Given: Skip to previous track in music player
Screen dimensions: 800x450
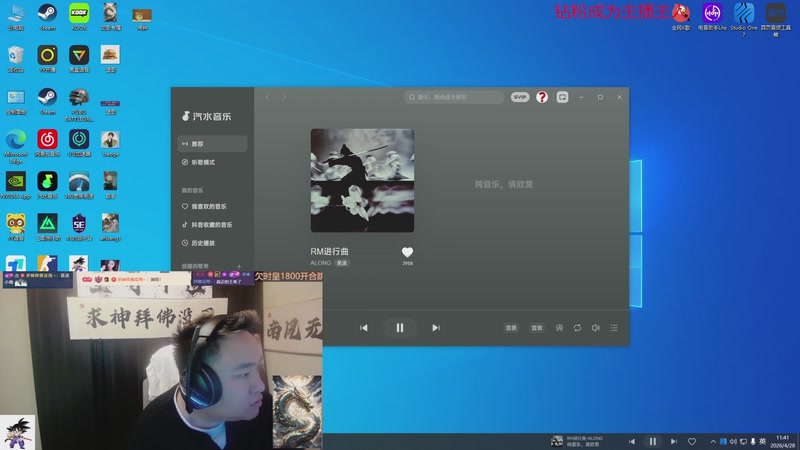Looking at the screenshot, I should click(x=364, y=328).
